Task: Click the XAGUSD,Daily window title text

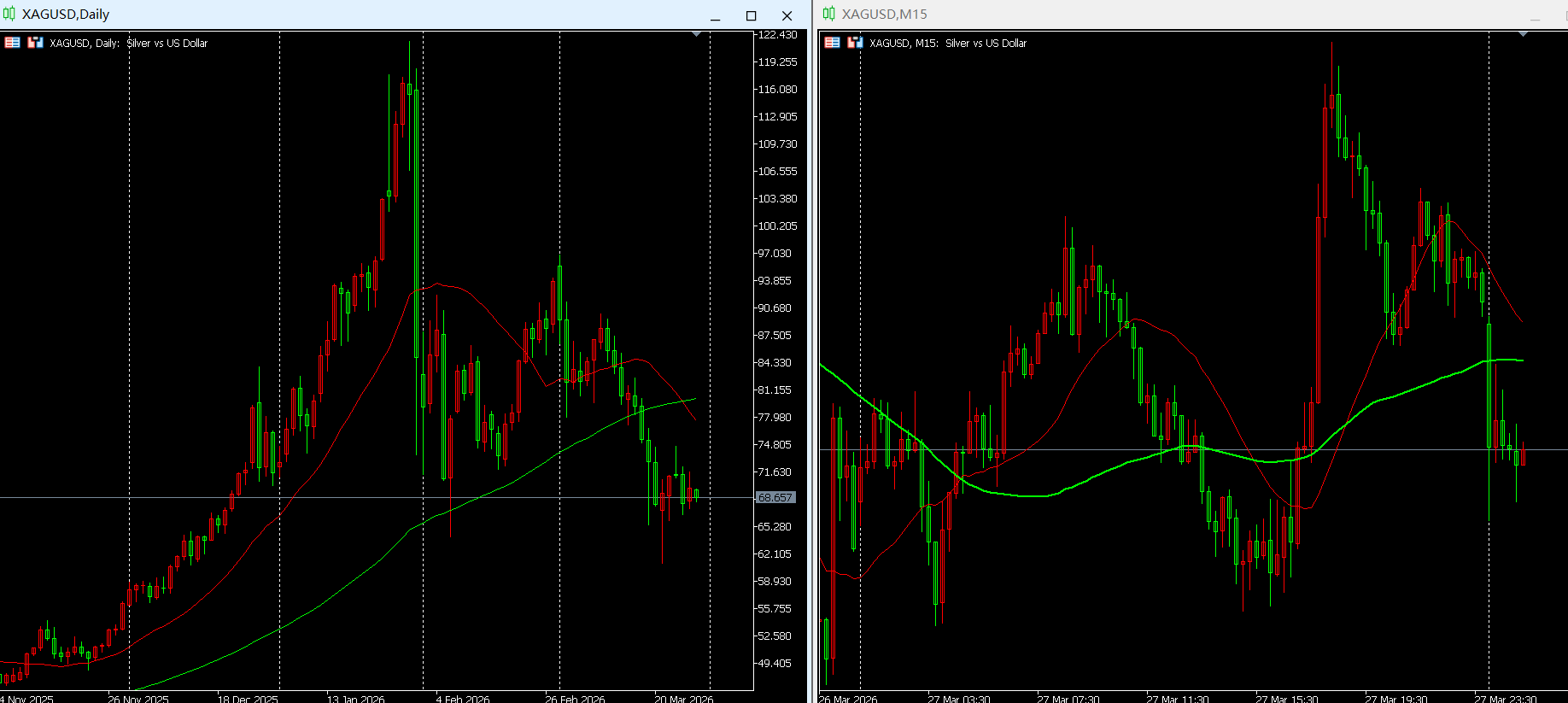Action: click(66, 14)
